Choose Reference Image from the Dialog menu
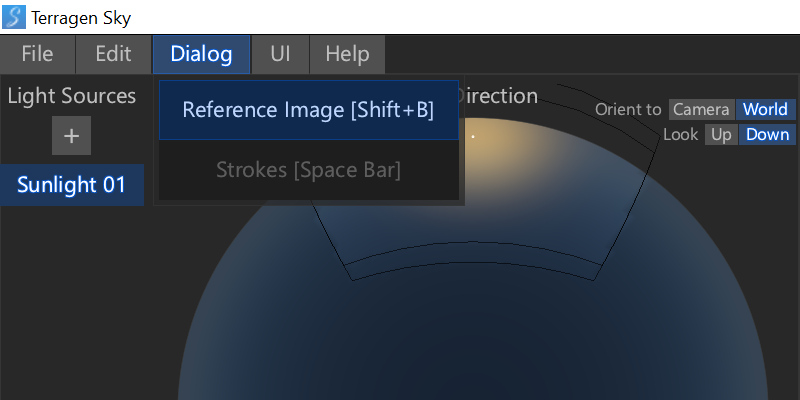This screenshot has height=400, width=800. (308, 110)
